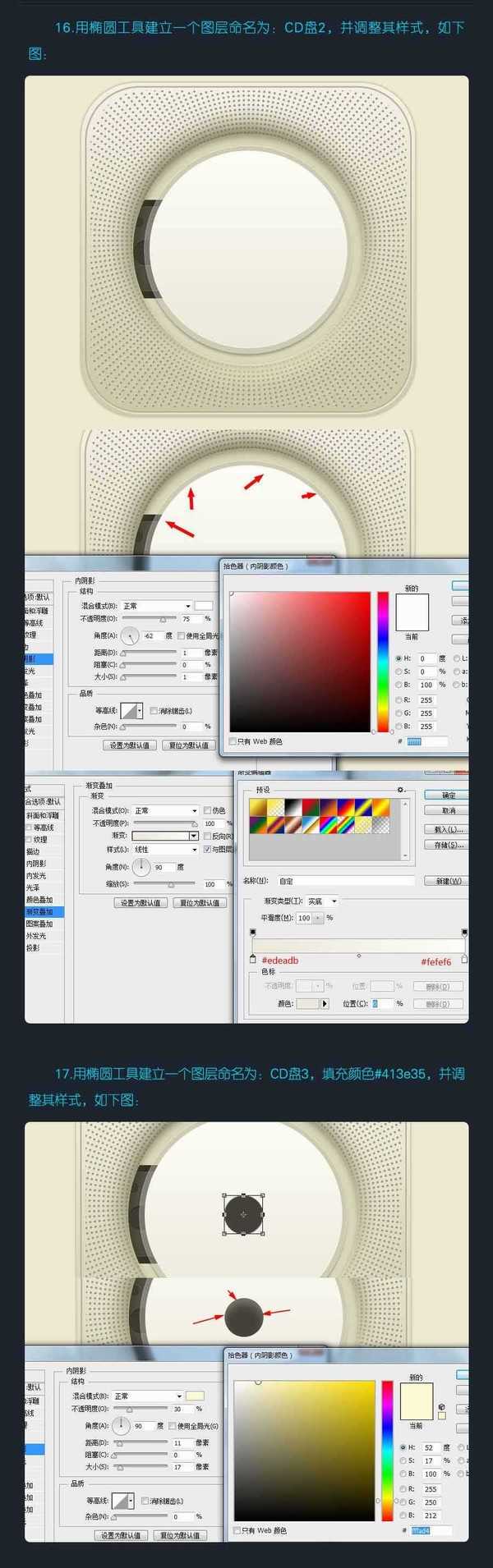The width and height of the screenshot is (493, 1568).
Task: Click the 缩放 scale slider
Action: pos(171,884)
